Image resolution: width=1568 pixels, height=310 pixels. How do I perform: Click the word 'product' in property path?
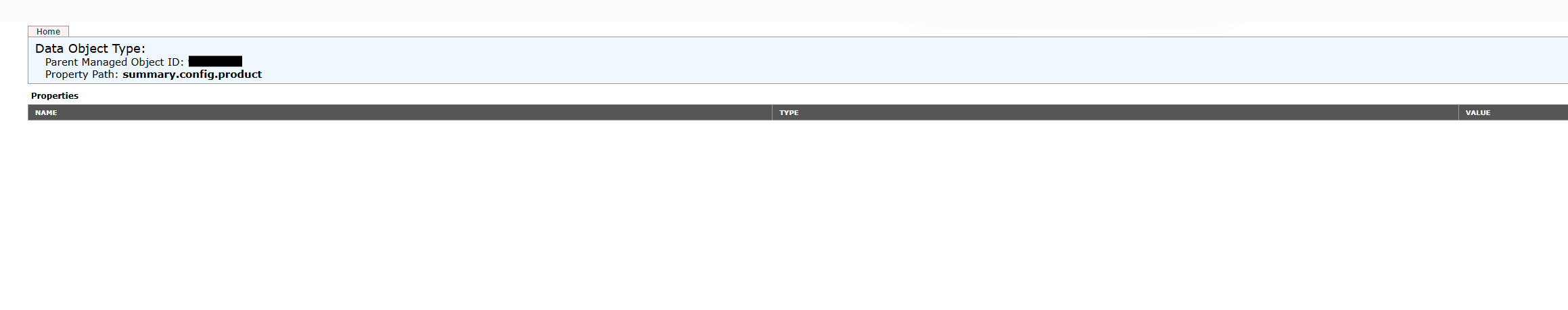point(240,74)
